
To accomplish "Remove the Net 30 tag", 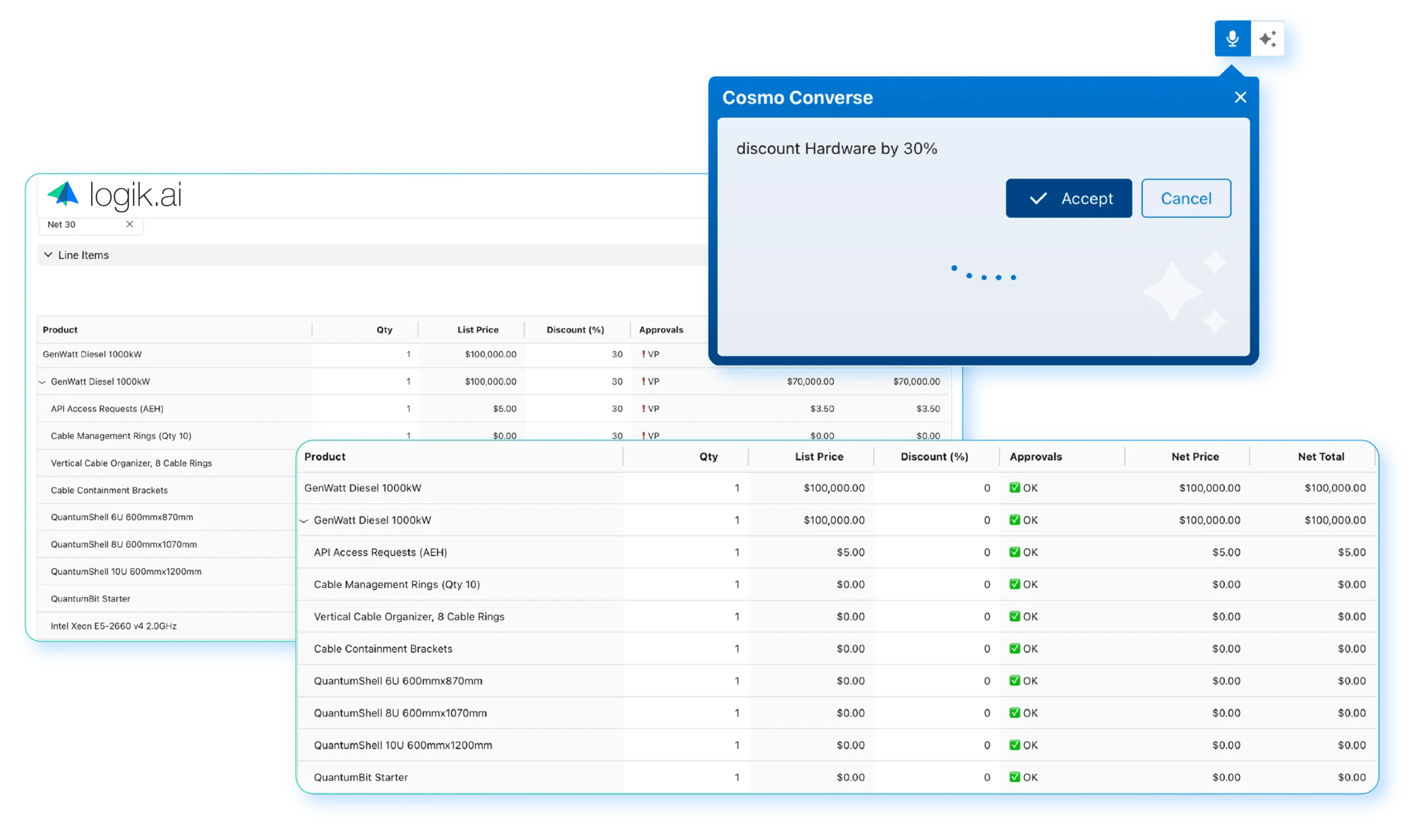I will coord(129,224).
